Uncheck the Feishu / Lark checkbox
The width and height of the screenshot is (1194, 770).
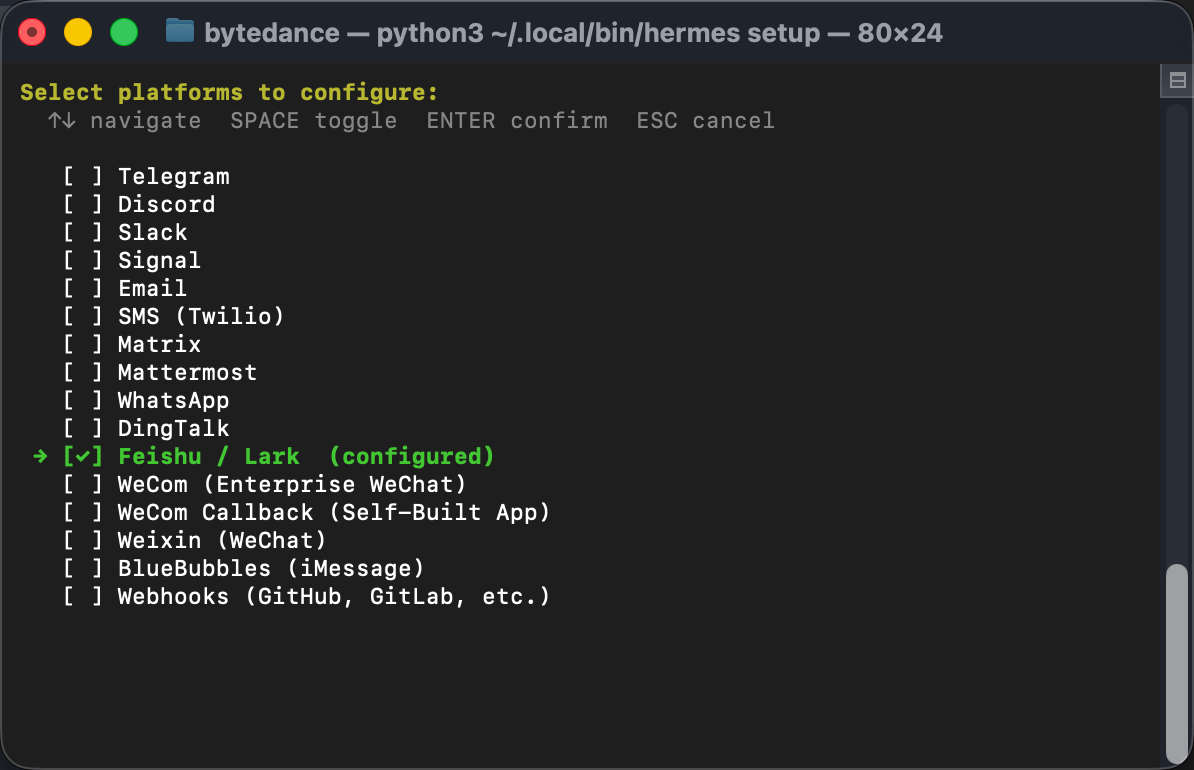[x=83, y=456]
